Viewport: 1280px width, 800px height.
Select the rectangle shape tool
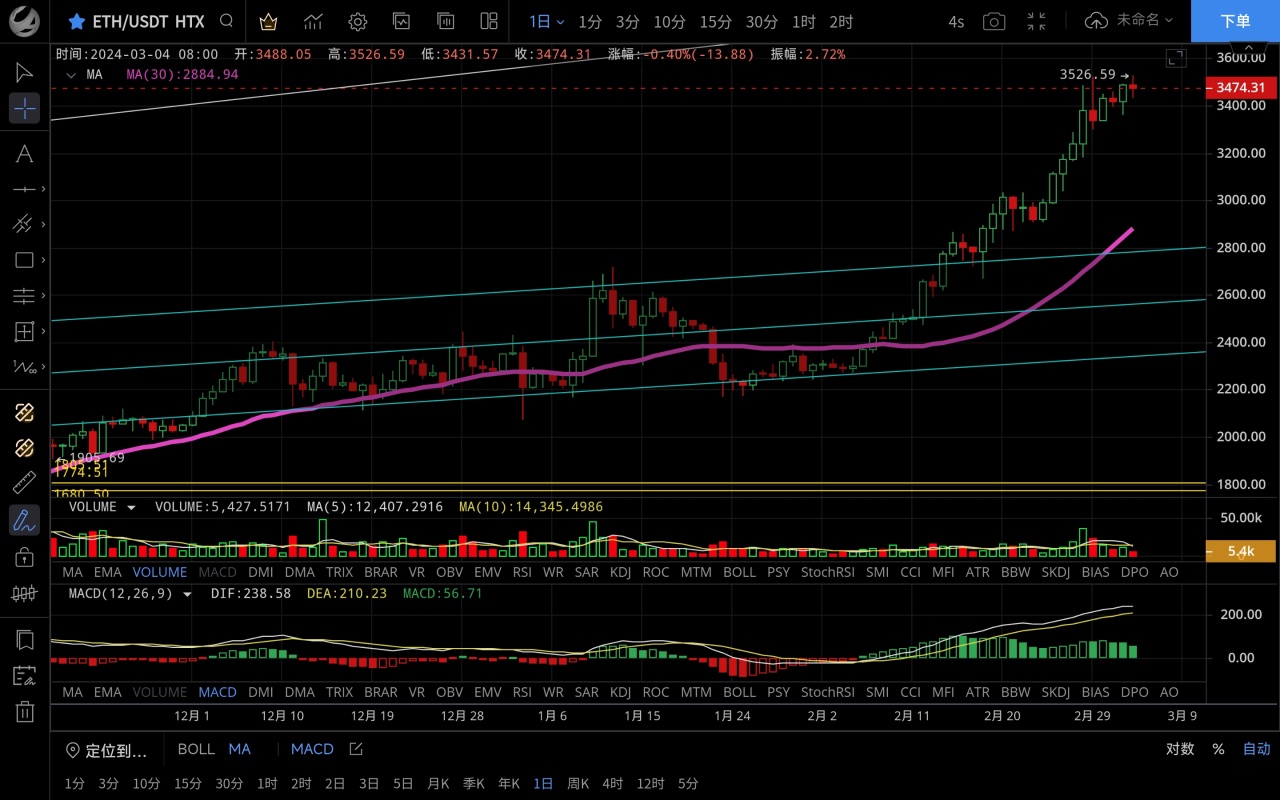pos(24,260)
